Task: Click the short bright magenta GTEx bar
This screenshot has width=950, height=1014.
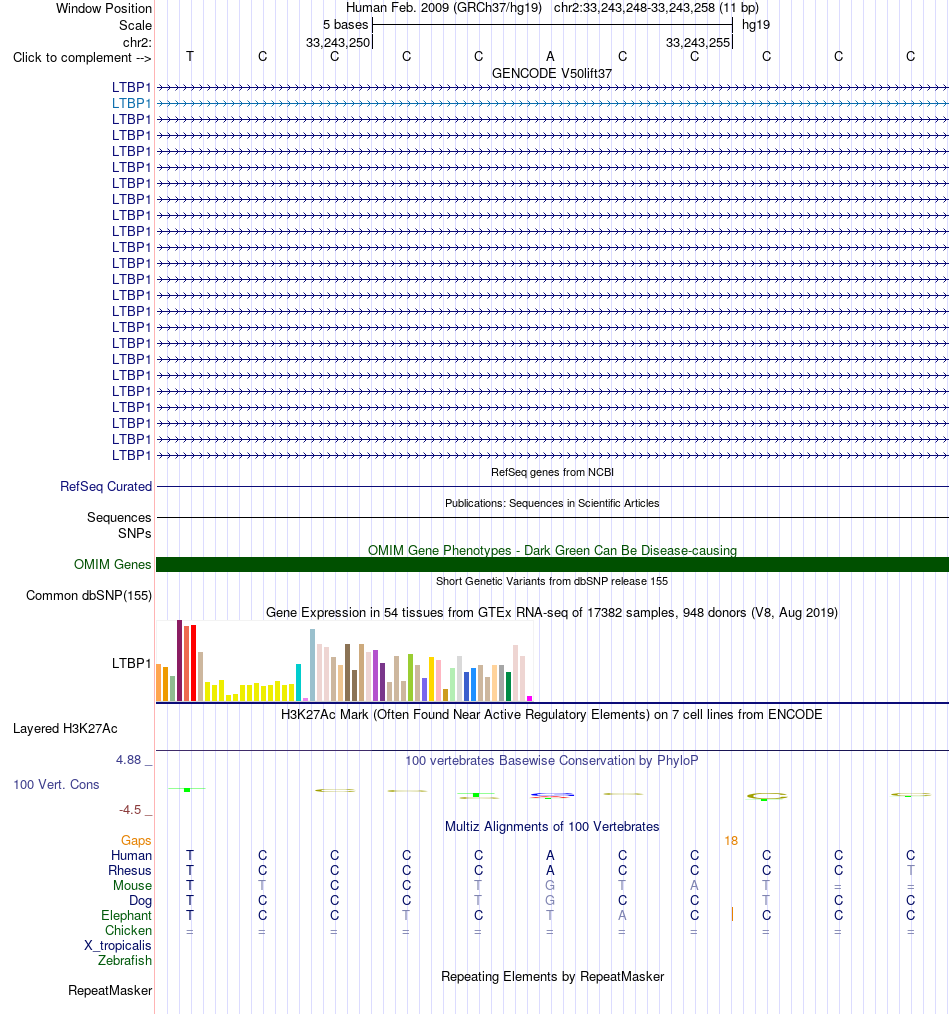Action: pos(530,698)
